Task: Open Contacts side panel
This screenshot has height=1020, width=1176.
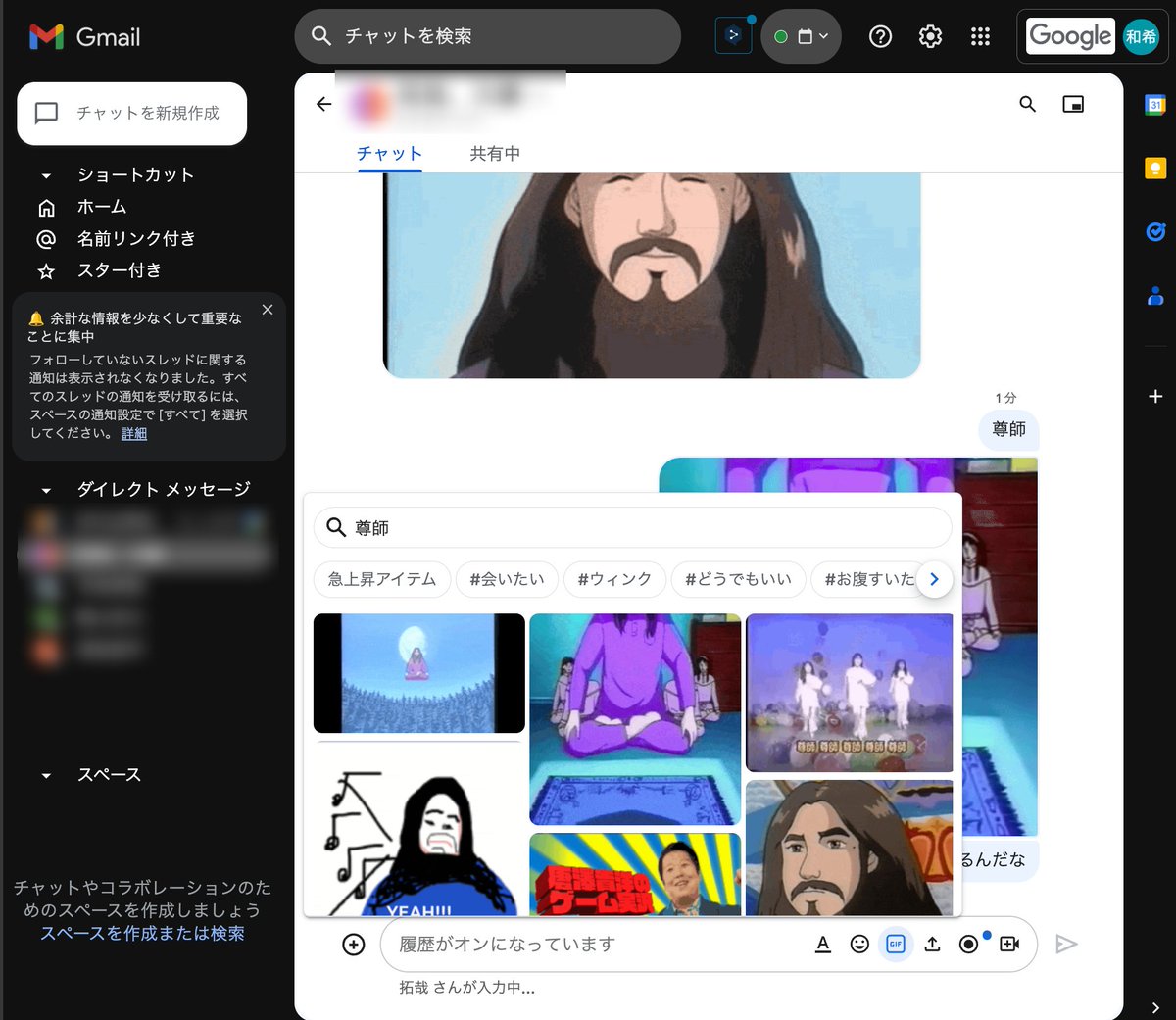Action: pyautogui.click(x=1155, y=295)
